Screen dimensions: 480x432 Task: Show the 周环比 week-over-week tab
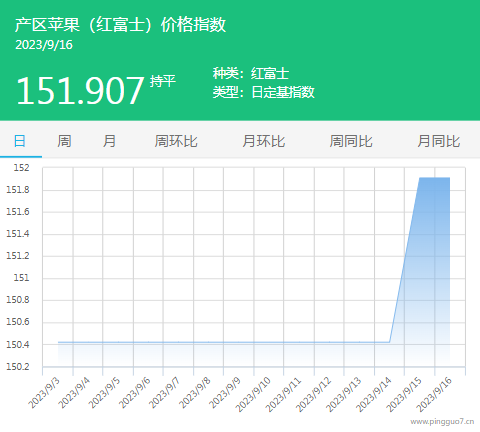tap(176, 141)
